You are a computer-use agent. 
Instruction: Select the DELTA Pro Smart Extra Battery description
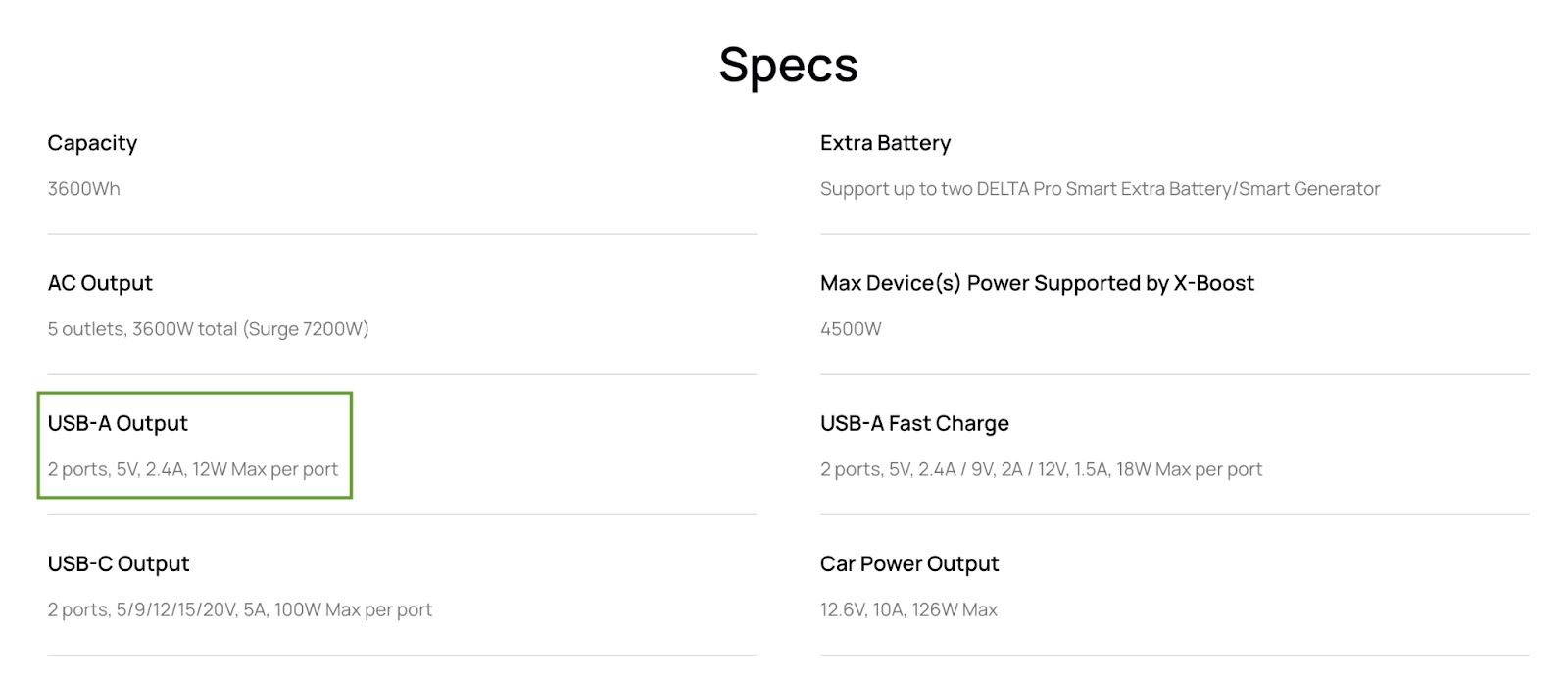[1100, 189]
